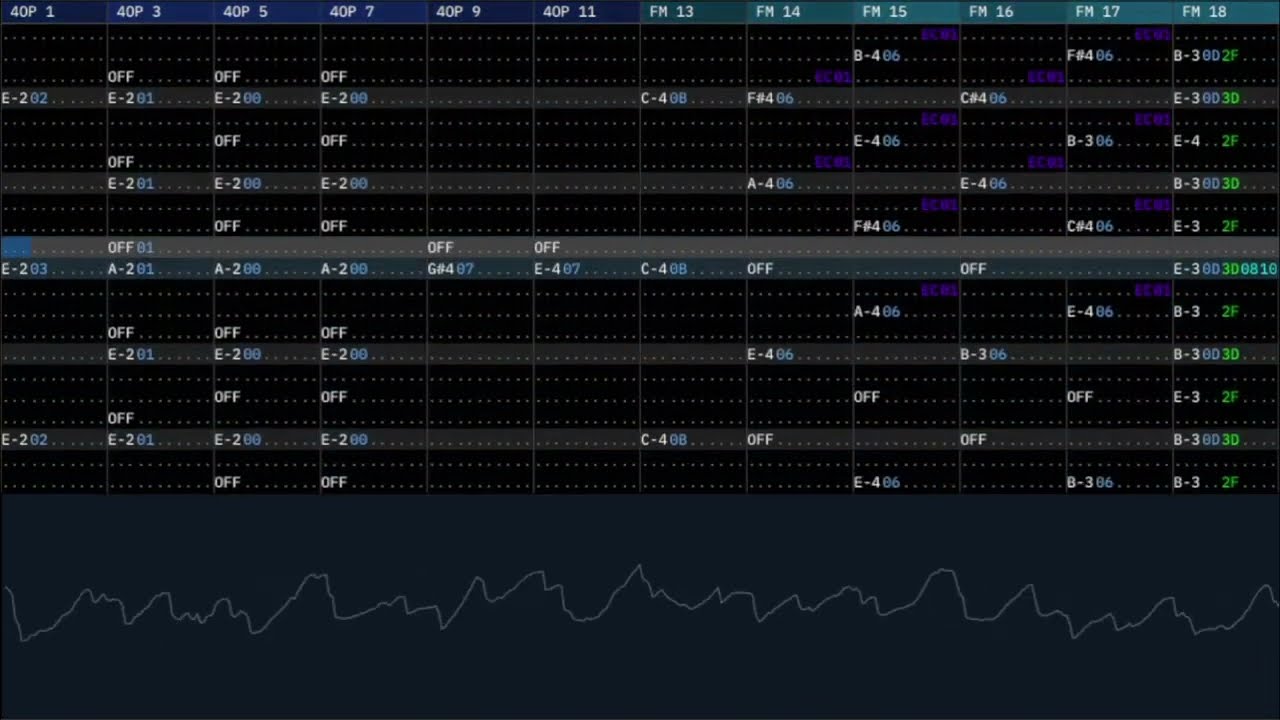Select the C#4 06 note in FM 17

[x=1091, y=226]
